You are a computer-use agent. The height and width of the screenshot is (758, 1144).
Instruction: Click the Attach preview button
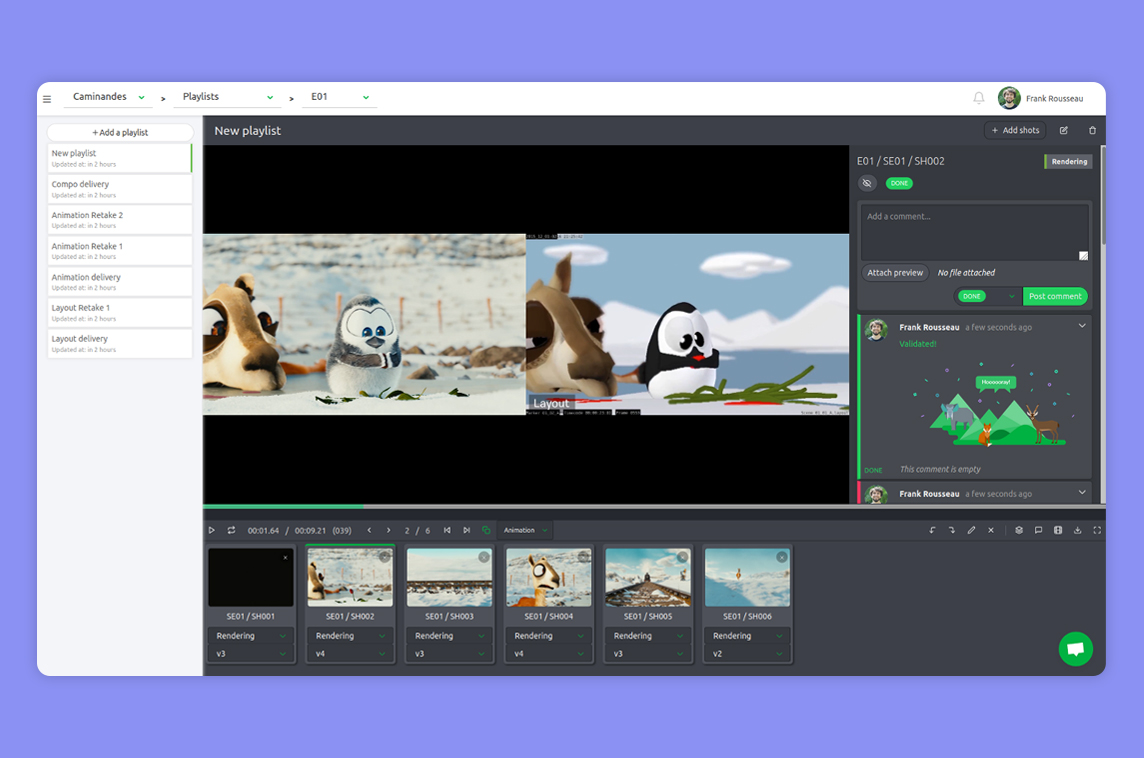click(895, 273)
